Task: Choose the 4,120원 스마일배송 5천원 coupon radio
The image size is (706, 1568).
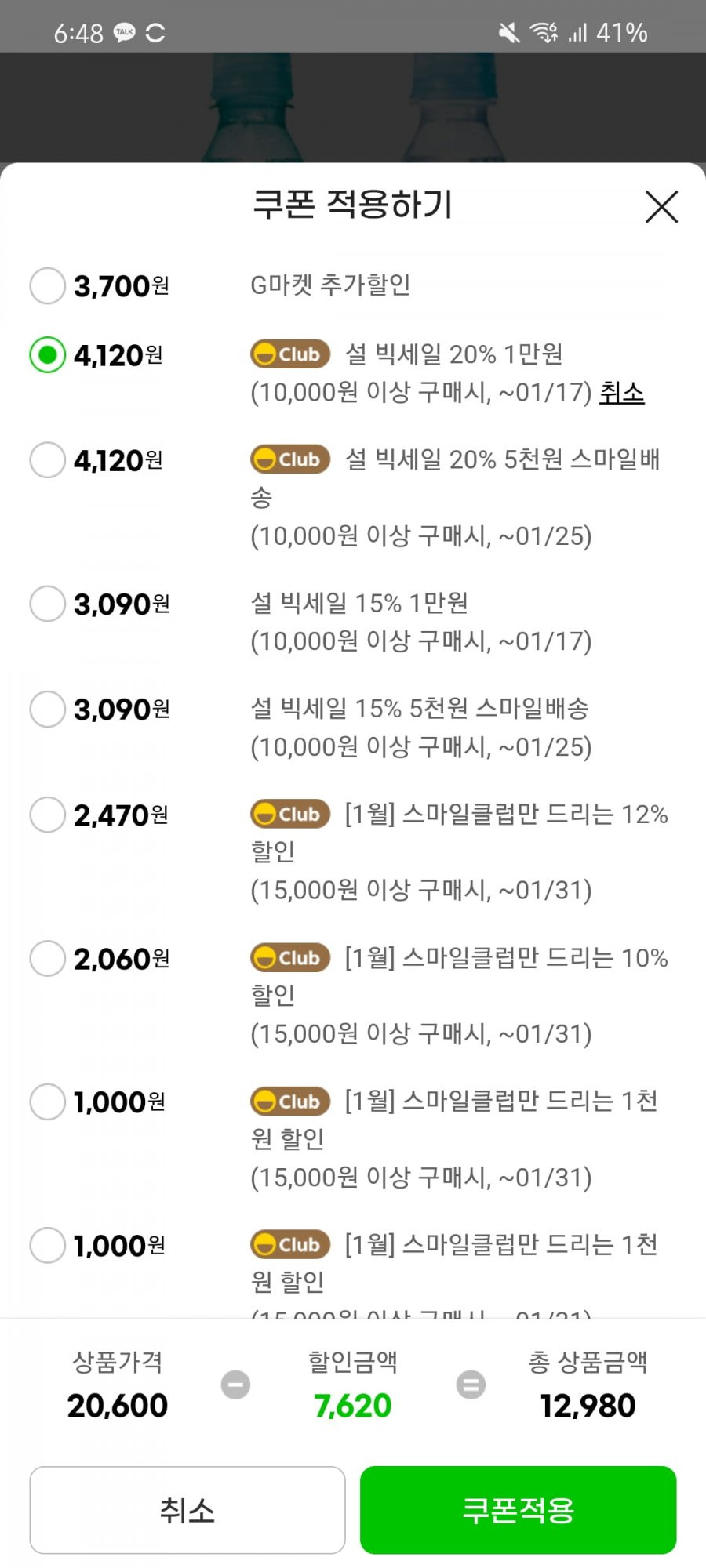Action: pyautogui.click(x=47, y=459)
